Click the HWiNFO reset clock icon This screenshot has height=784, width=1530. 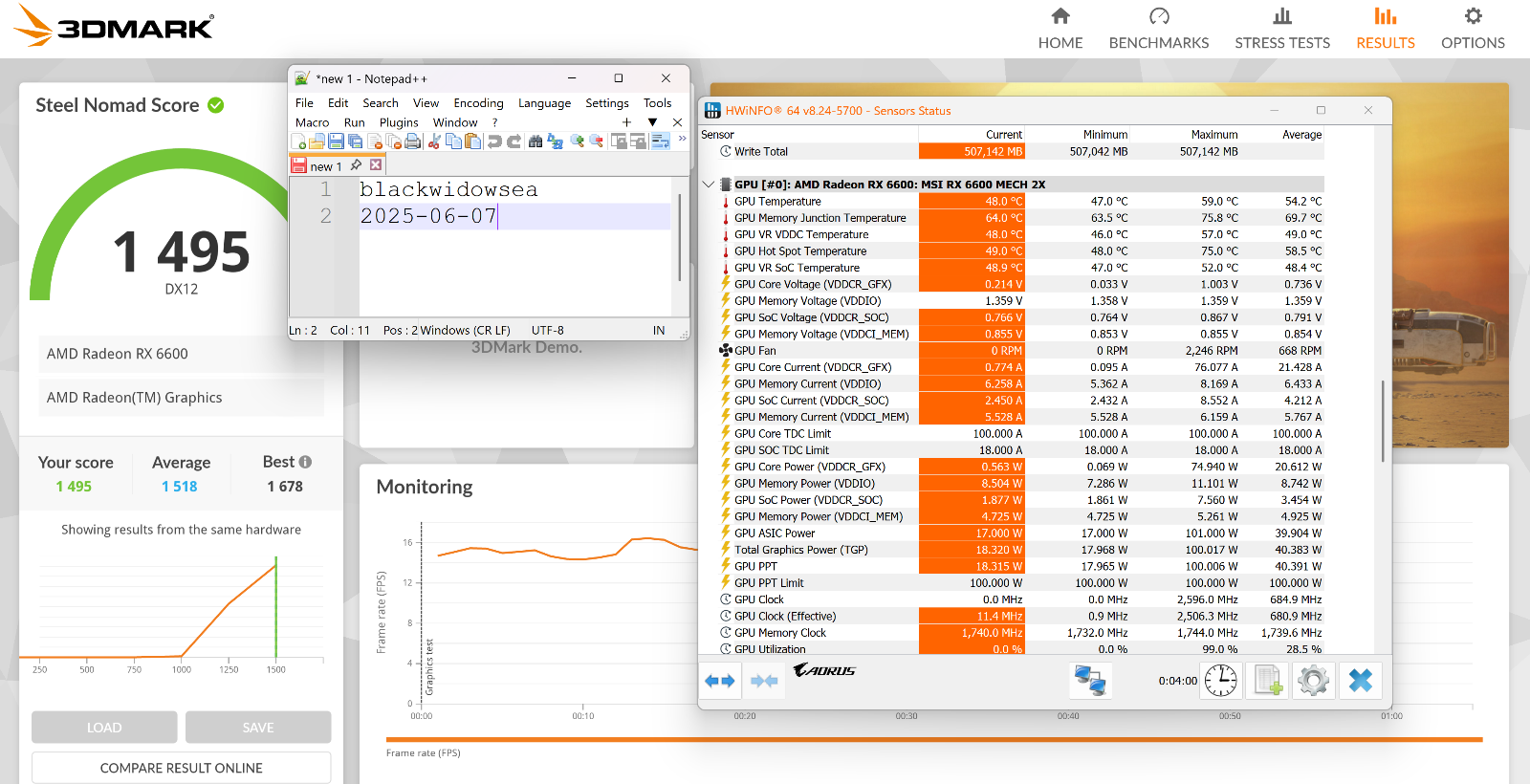[1221, 681]
